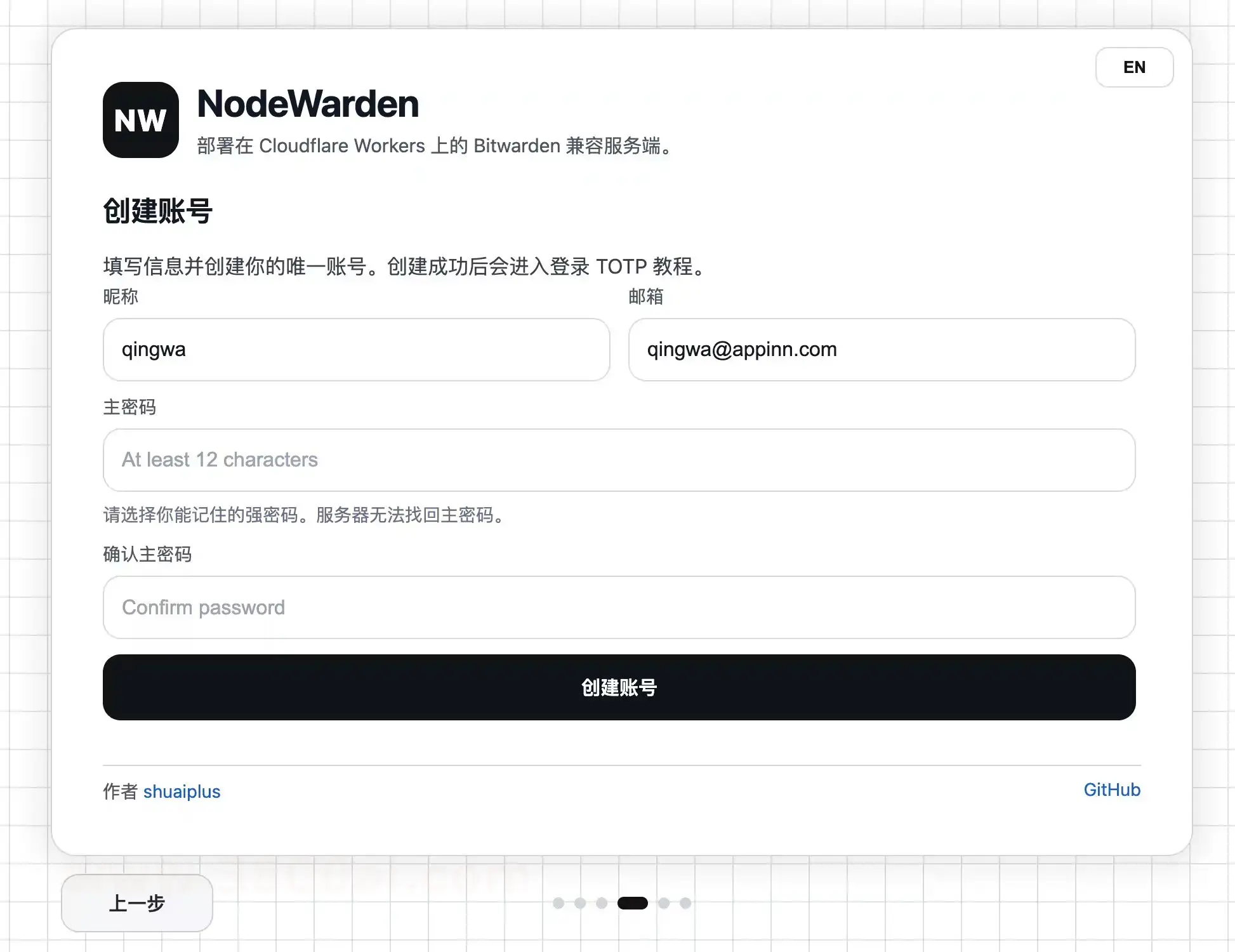This screenshot has width=1235, height=952.
Task: Select the last progress dot indicator
Action: 685,902
